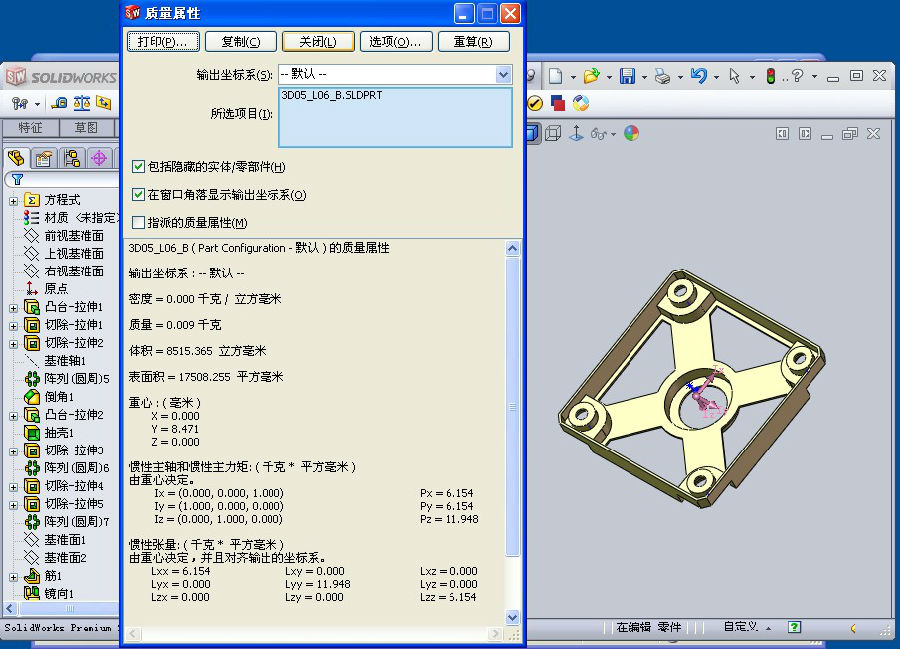Click the Edit Appearance color ball icon
This screenshot has height=649, width=900.
[x=631, y=133]
